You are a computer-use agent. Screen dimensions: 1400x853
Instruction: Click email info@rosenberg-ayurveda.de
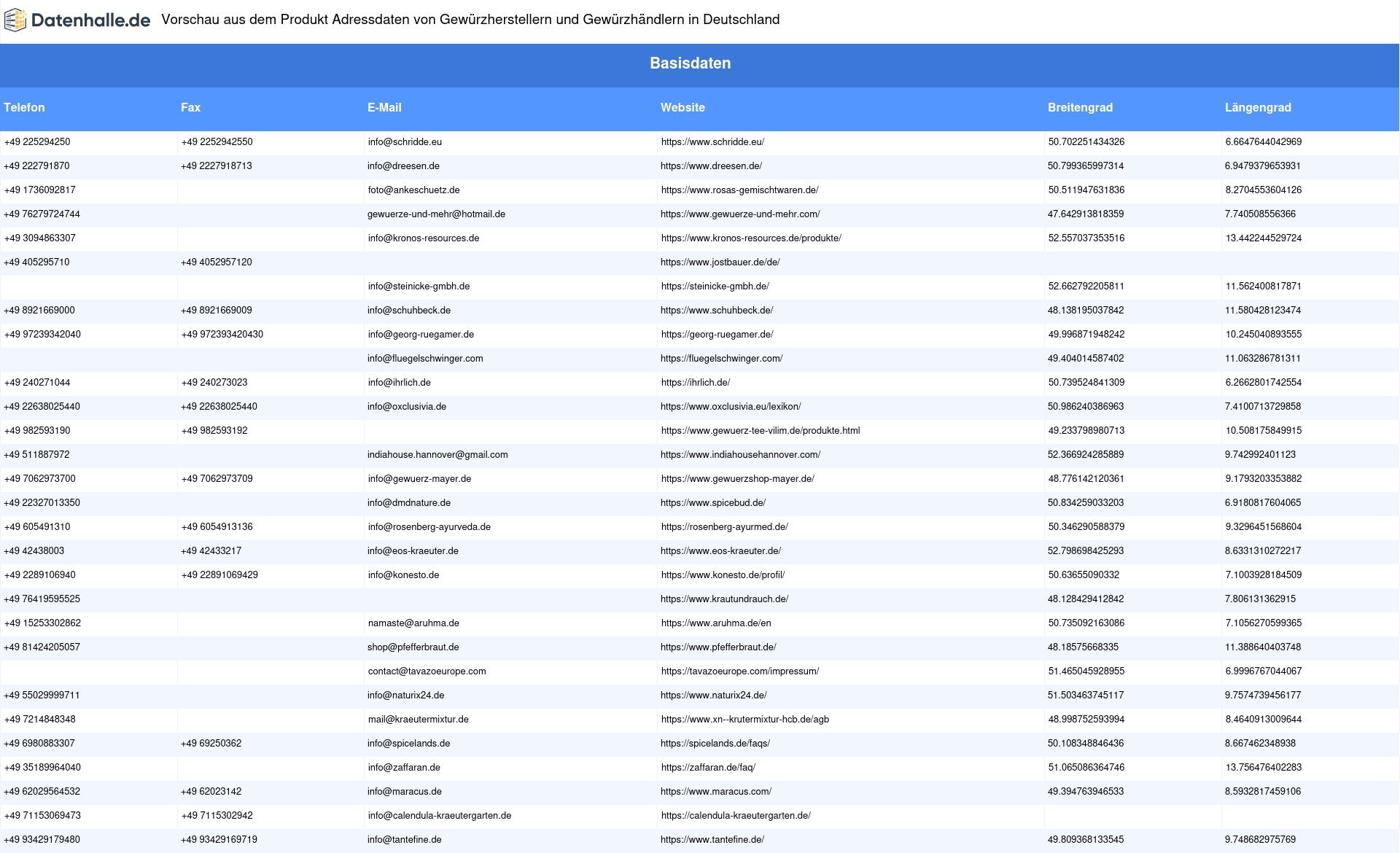coord(429,527)
